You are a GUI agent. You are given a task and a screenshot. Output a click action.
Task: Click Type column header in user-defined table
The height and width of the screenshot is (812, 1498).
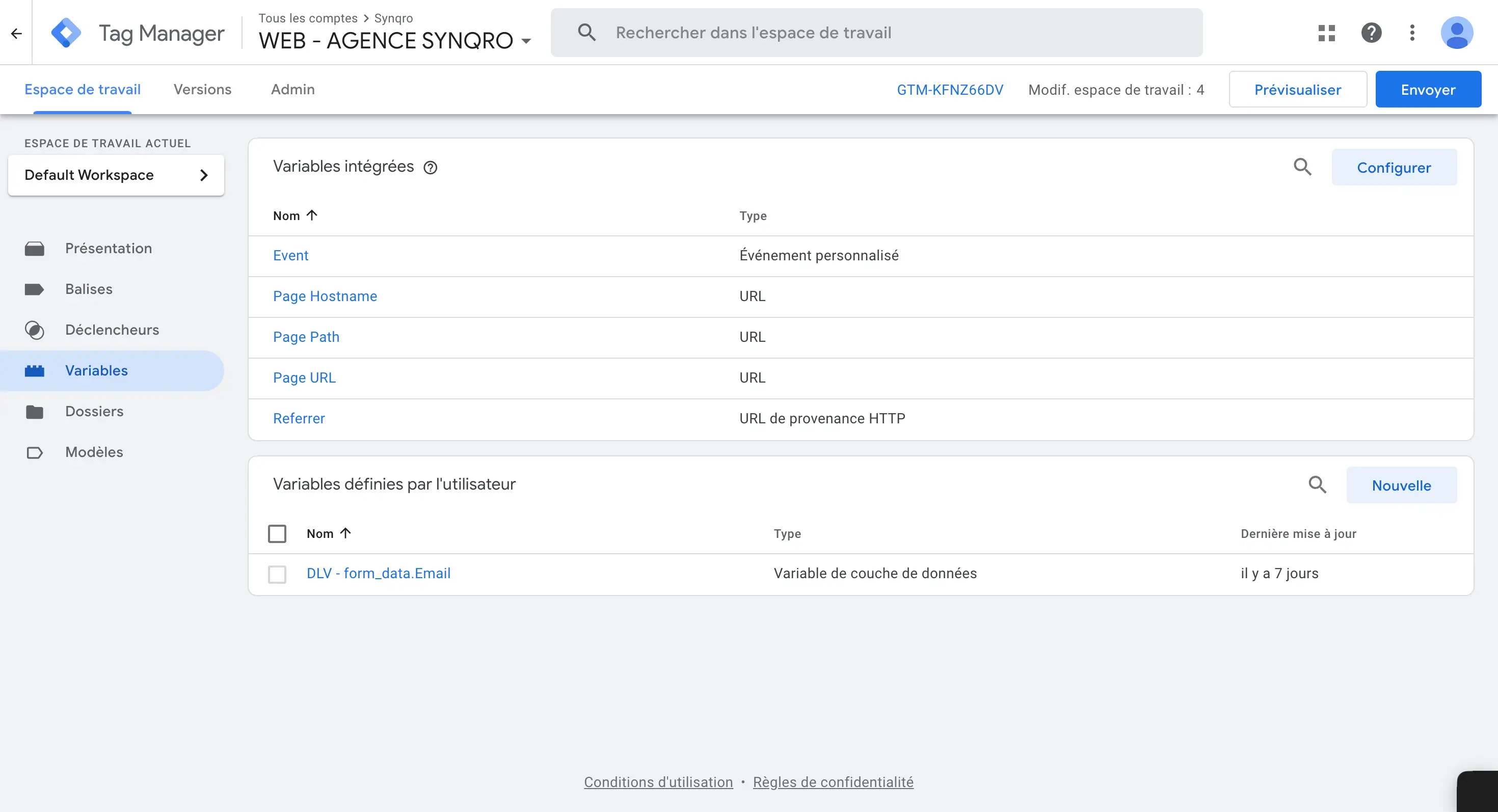pyautogui.click(x=787, y=533)
